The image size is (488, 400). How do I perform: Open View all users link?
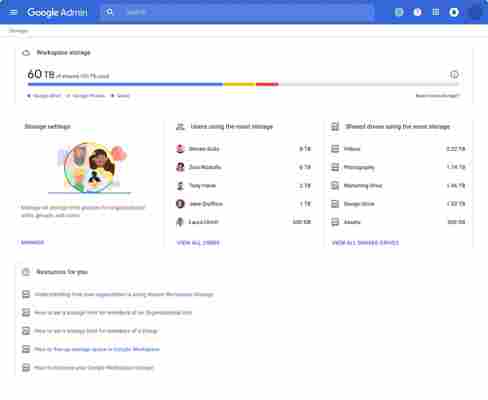pyautogui.click(x=198, y=243)
